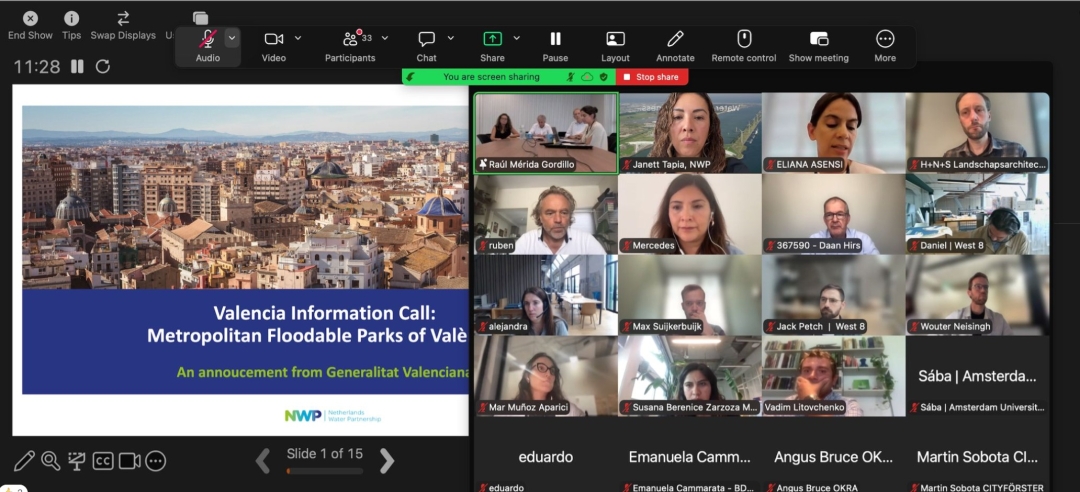Select Max Suijkerbuijk video tile
Image resolution: width=1080 pixels, height=492 pixels.
point(690,295)
